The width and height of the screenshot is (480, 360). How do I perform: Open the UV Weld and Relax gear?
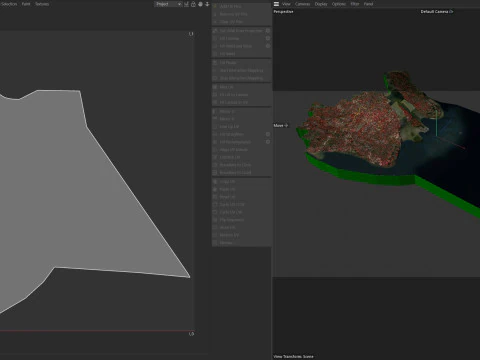(268, 46)
